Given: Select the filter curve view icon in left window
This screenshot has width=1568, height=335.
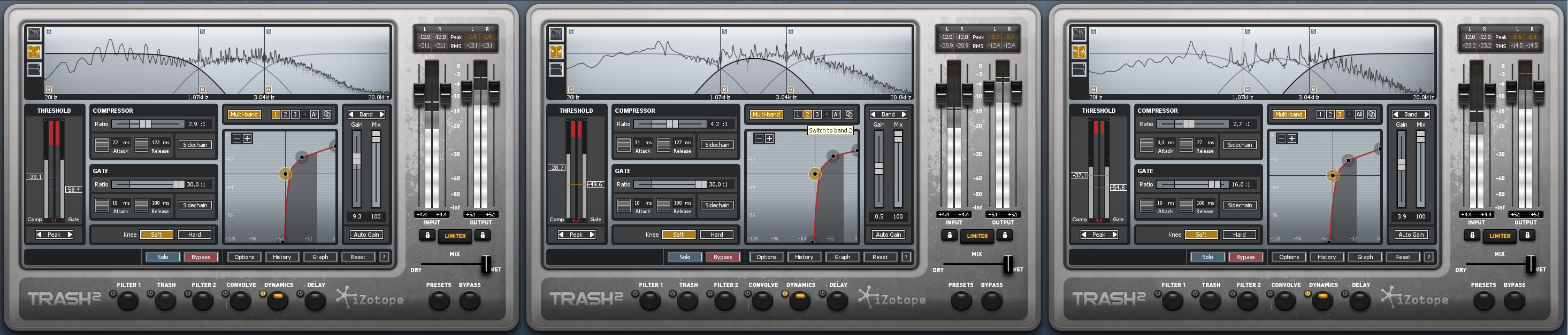Looking at the screenshot, I should [34, 69].
